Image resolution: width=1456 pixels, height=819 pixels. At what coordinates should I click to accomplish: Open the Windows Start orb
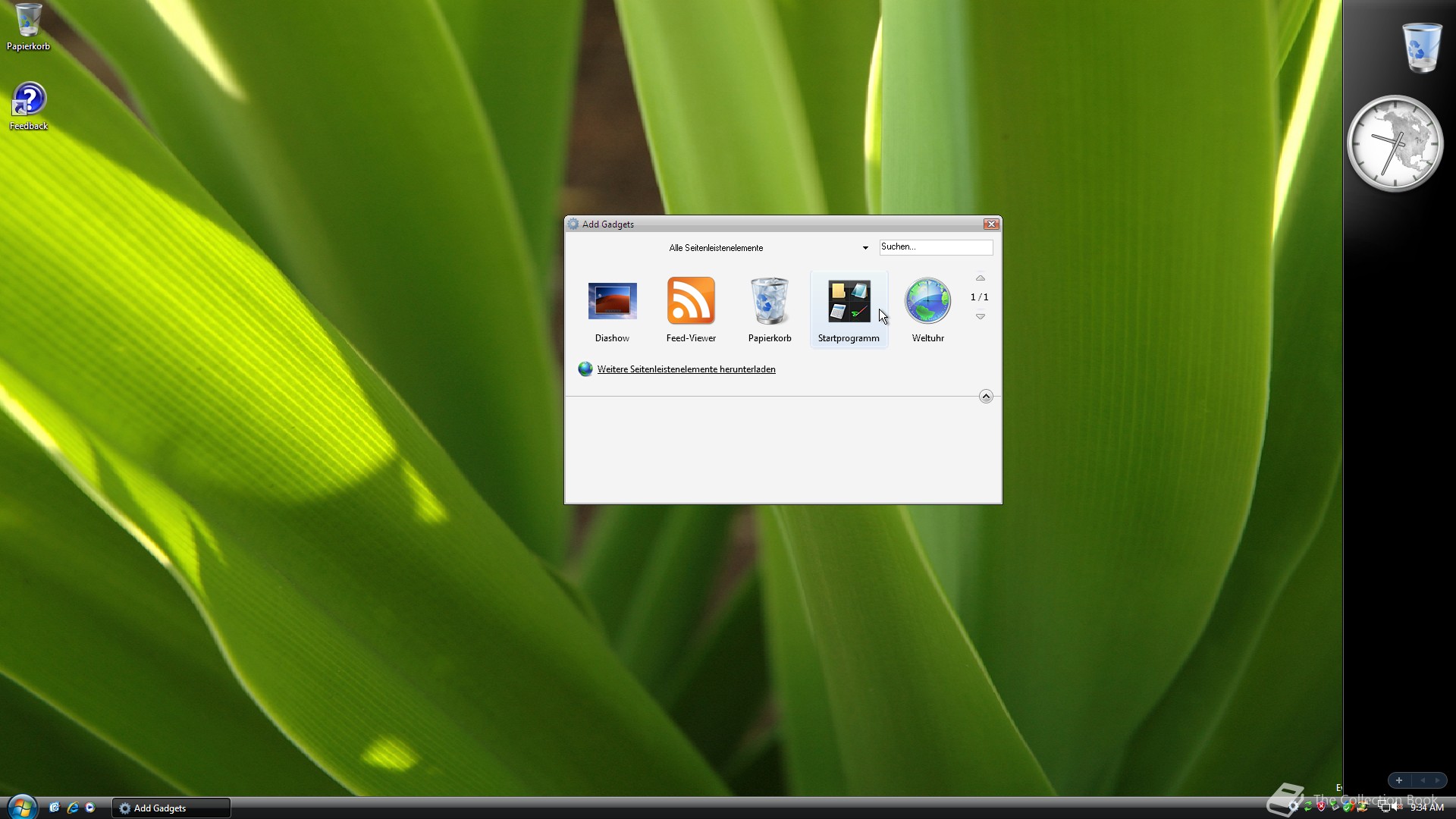(x=22, y=807)
